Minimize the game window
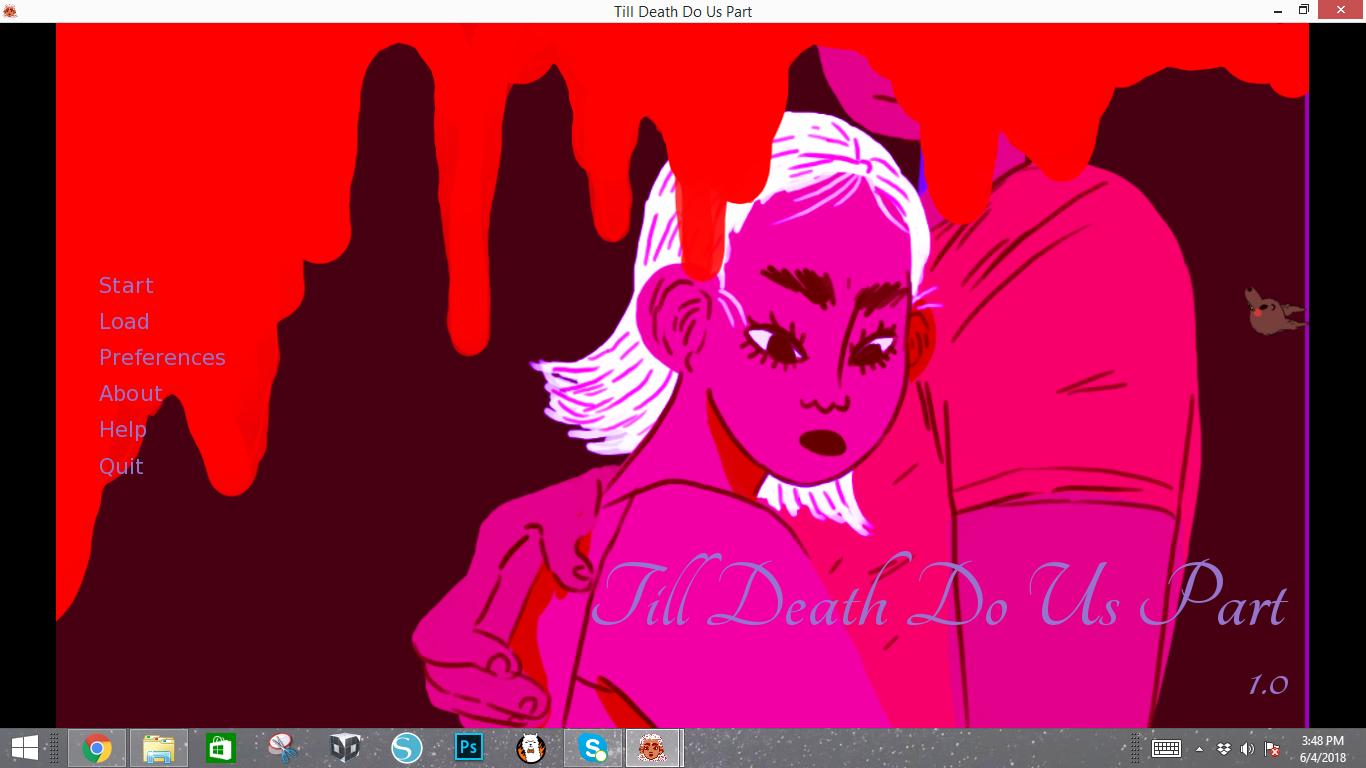The height and width of the screenshot is (768, 1366). tap(1279, 11)
